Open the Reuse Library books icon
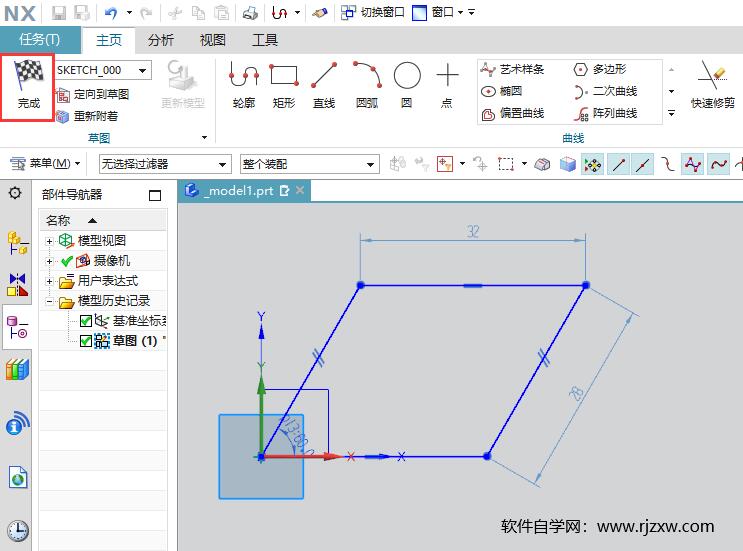The height and width of the screenshot is (551, 743). coord(17,370)
